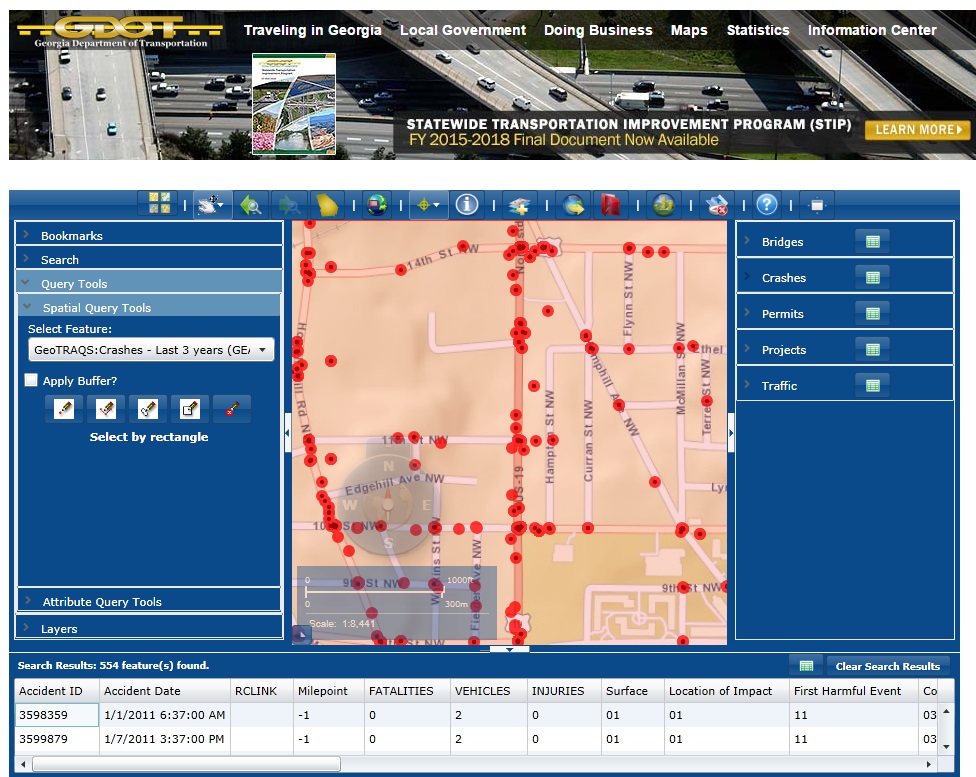Open the Select Feature dropdown
The width and height of the screenshot is (976, 777).
click(x=151, y=350)
